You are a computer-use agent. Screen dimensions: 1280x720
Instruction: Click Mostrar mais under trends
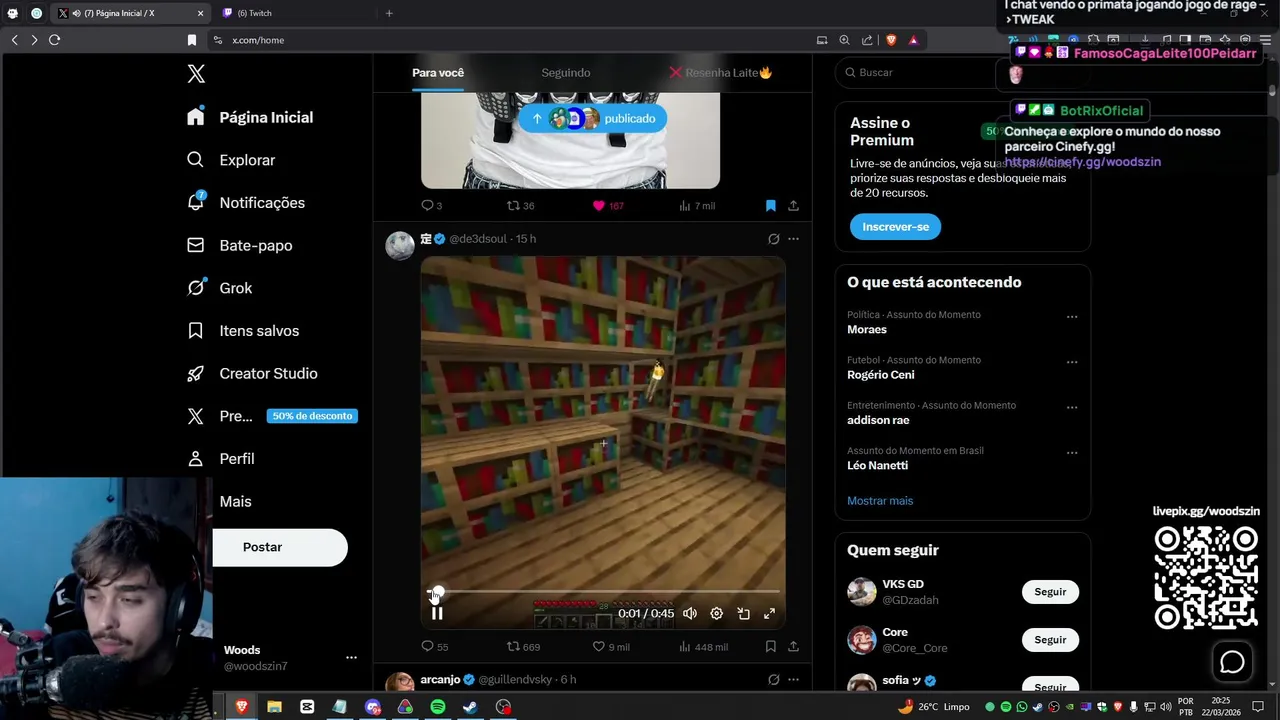pyautogui.click(x=880, y=501)
